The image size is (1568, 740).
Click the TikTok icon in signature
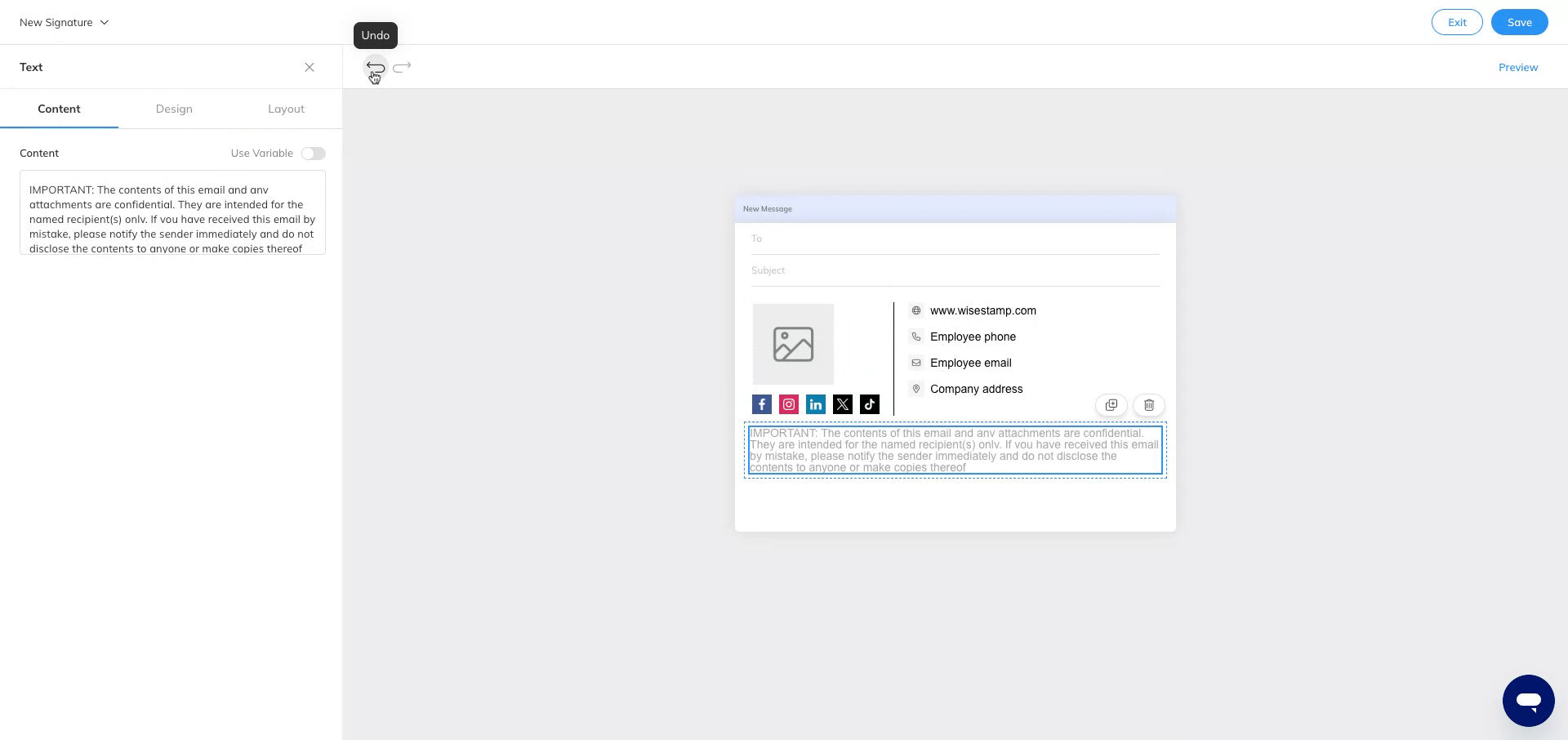pyautogui.click(x=869, y=403)
